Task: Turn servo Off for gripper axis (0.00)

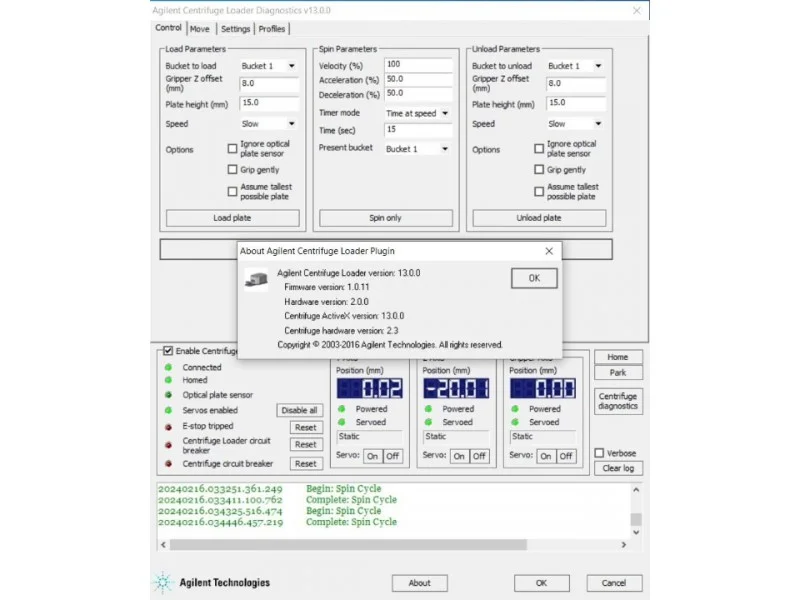Action: coord(566,456)
